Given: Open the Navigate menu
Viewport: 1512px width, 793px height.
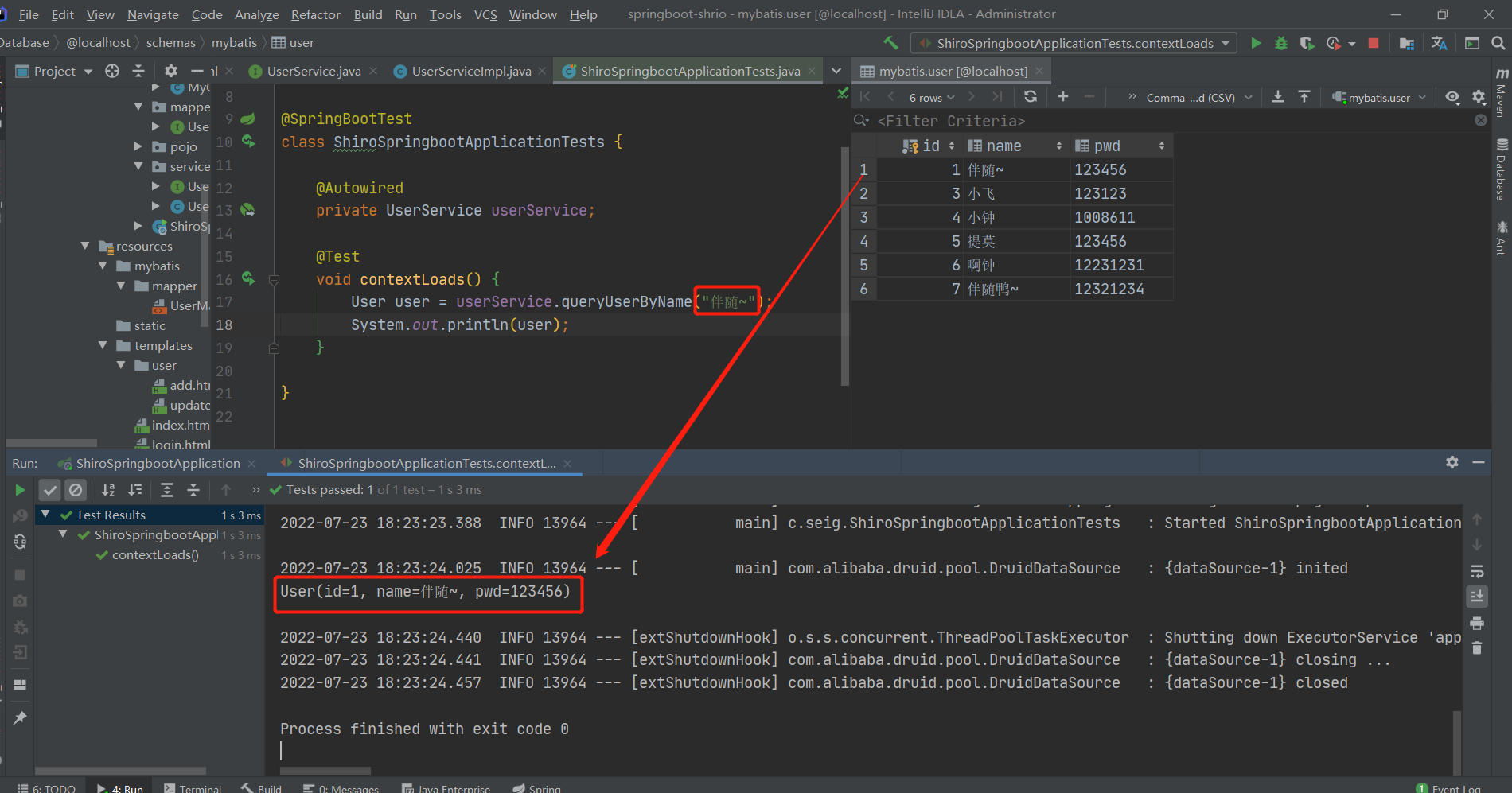Looking at the screenshot, I should [x=153, y=14].
